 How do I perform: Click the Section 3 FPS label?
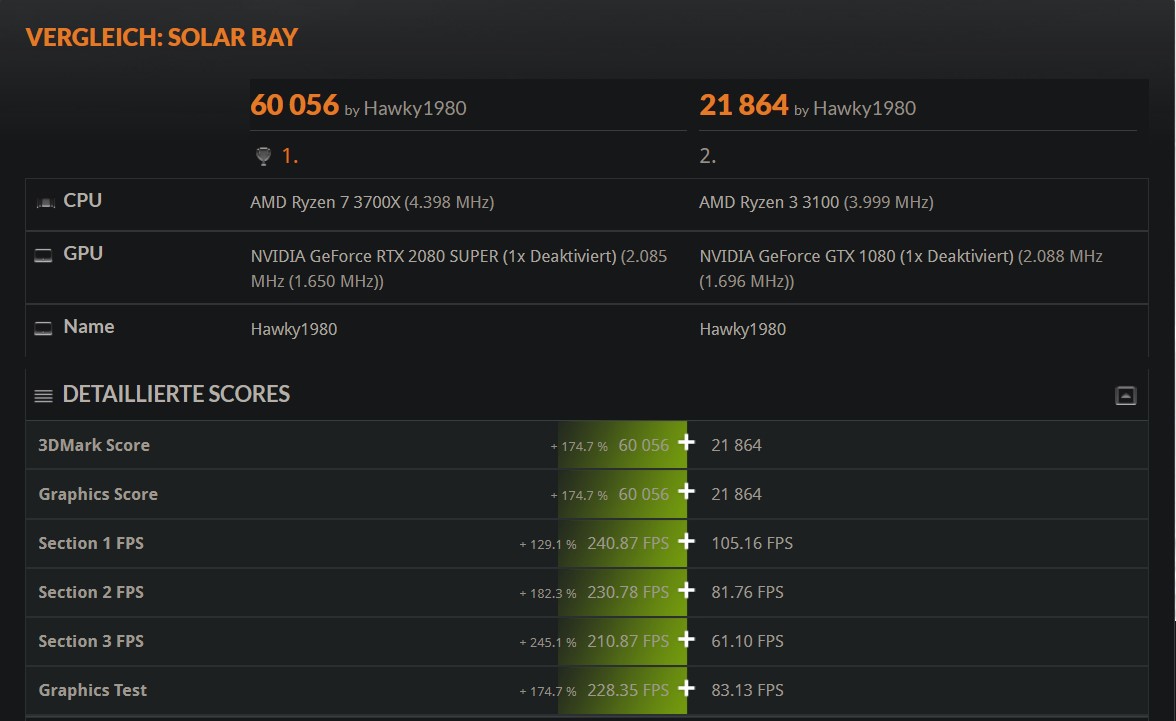point(91,641)
